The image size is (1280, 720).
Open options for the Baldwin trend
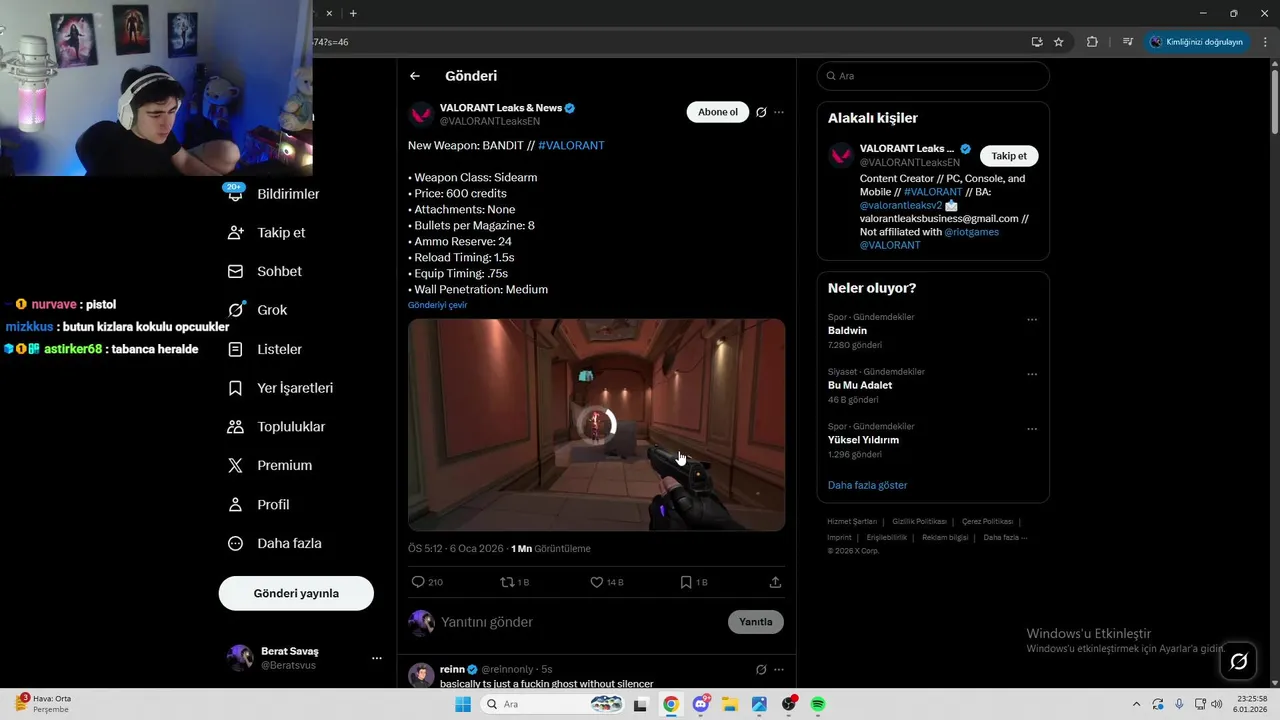pyautogui.click(x=1032, y=320)
